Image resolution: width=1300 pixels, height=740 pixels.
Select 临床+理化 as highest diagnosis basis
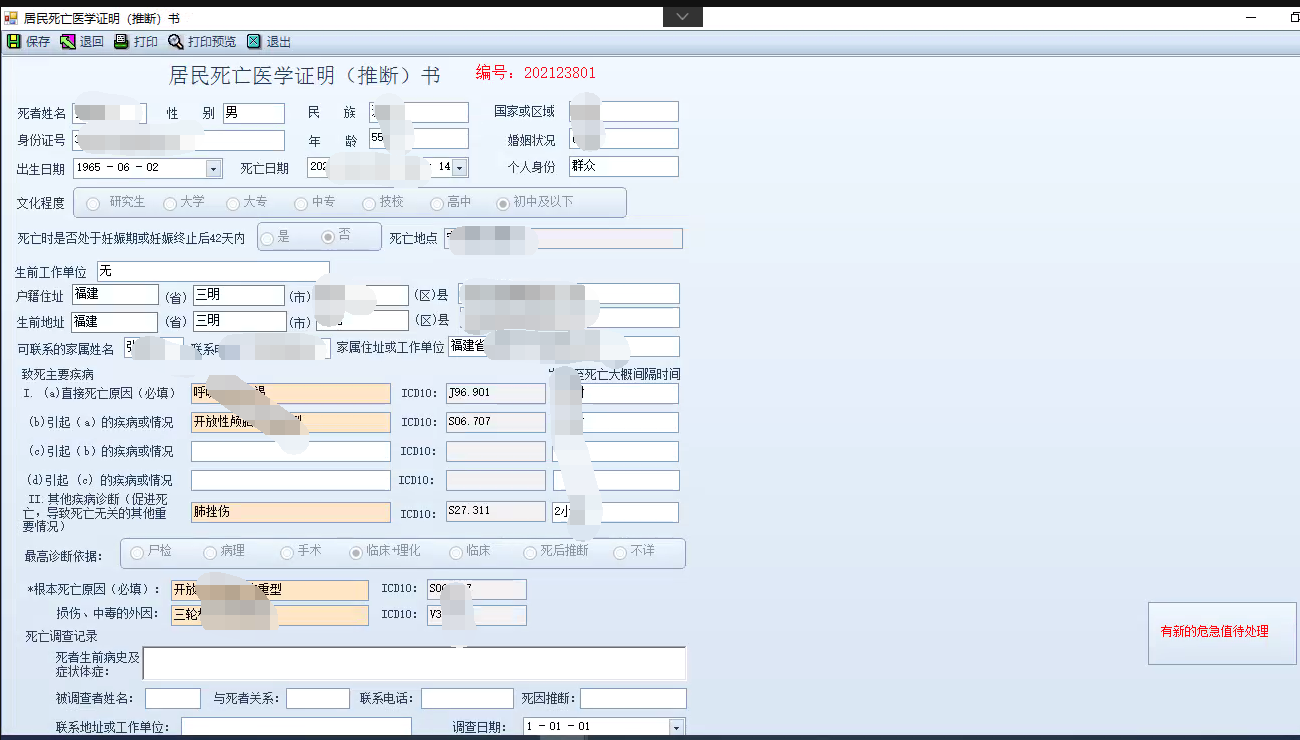356,552
